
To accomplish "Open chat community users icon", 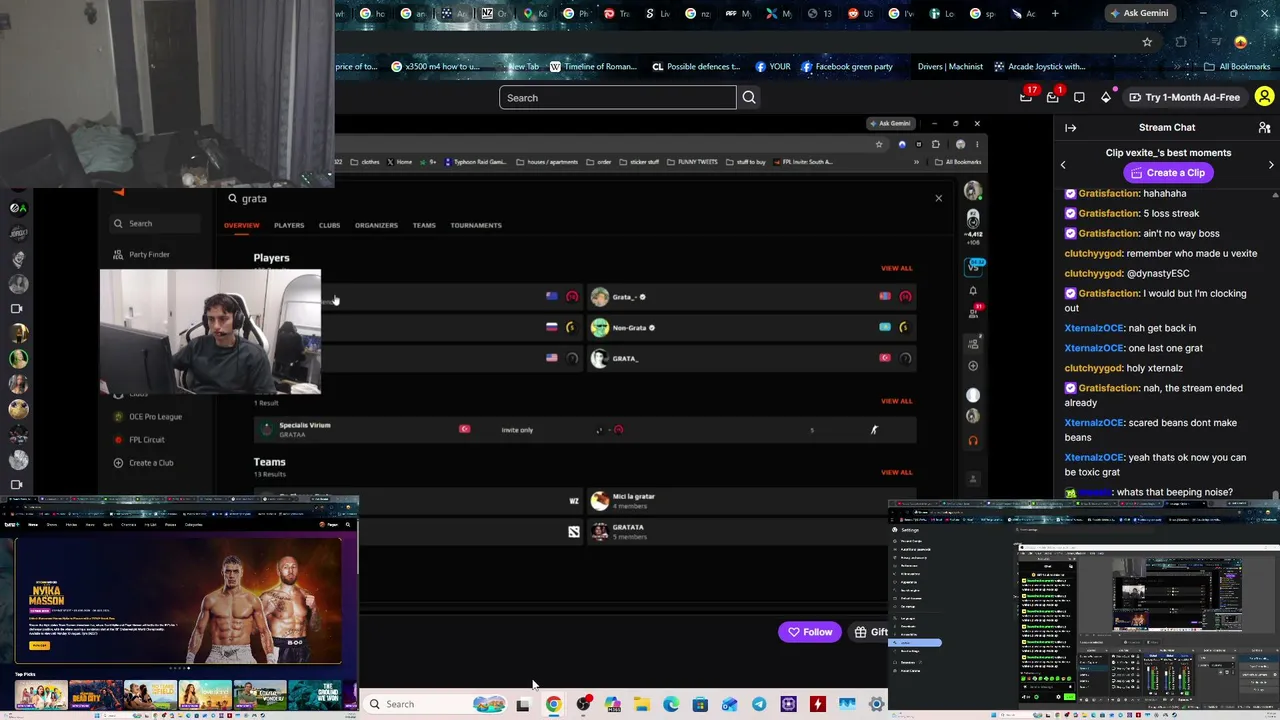I will (1264, 128).
